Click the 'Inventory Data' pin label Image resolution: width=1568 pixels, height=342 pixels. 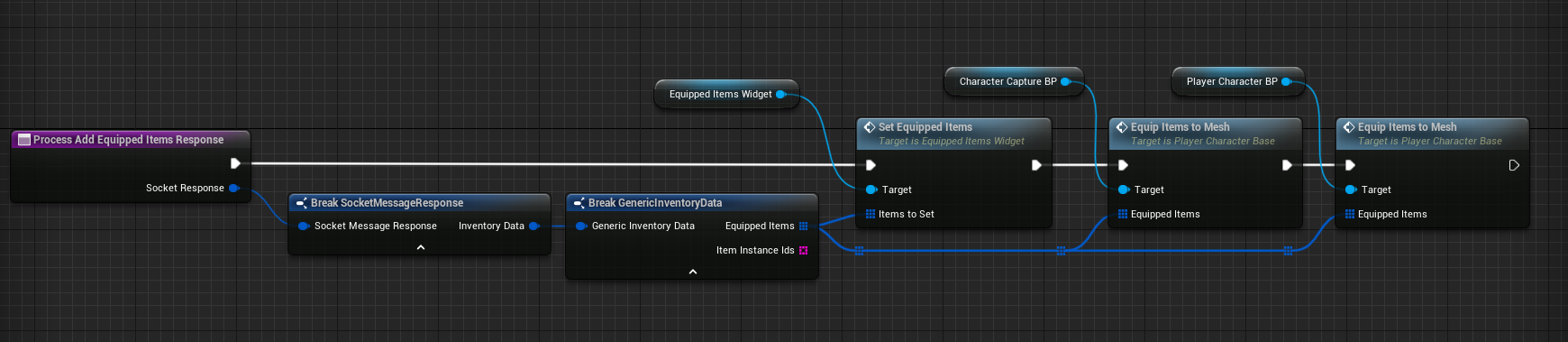coord(491,226)
